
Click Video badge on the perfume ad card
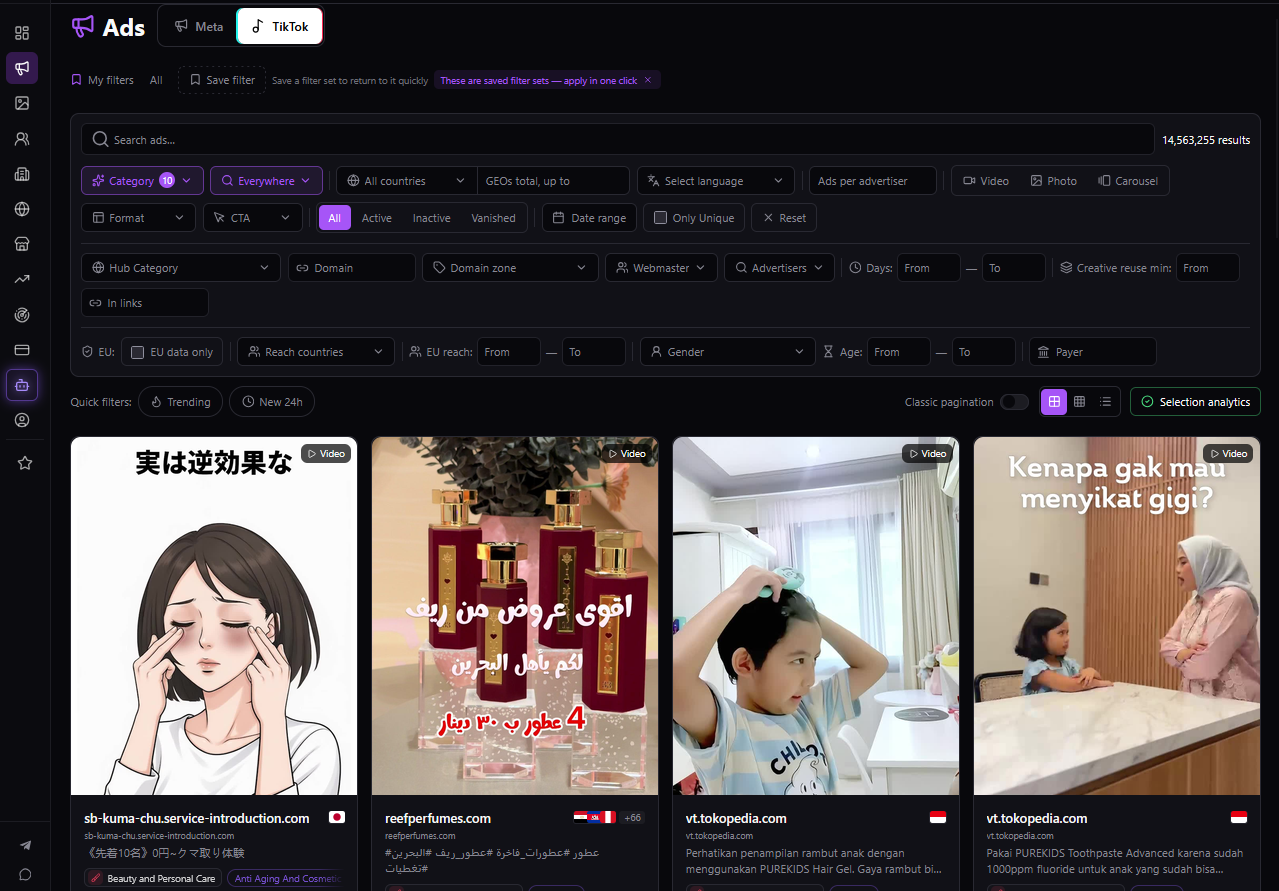tap(626, 454)
